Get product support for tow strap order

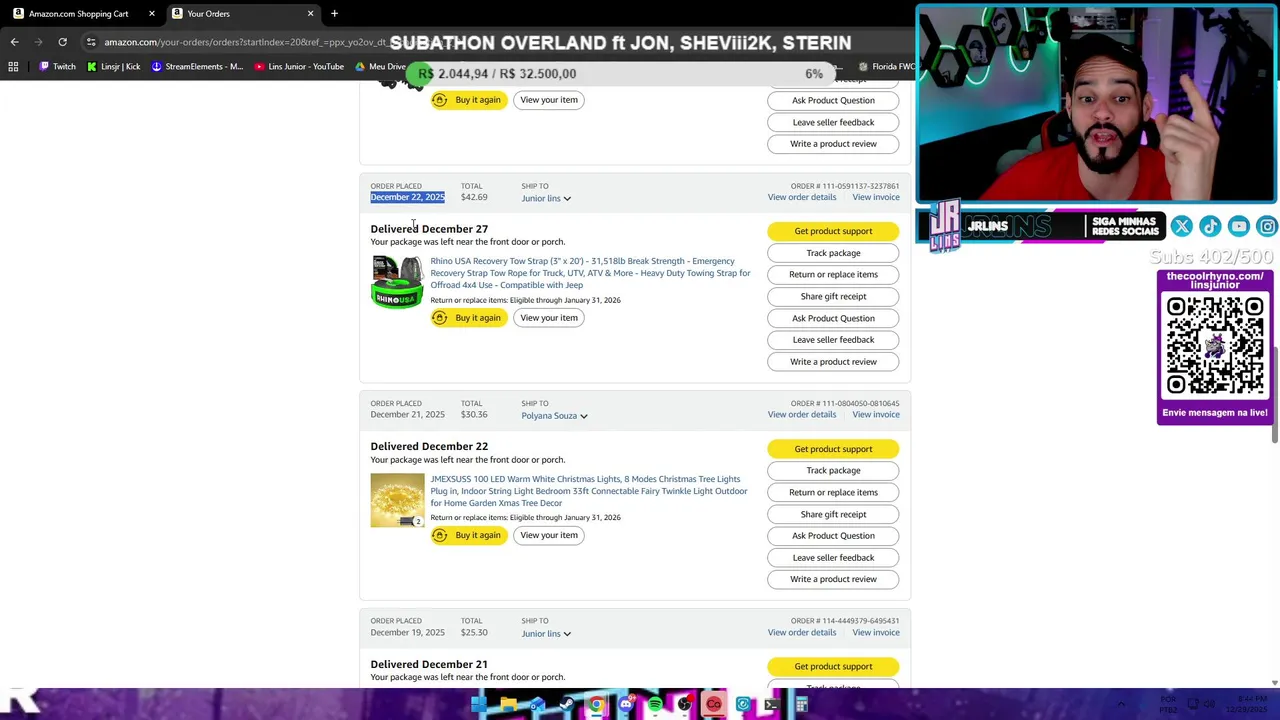pos(833,231)
